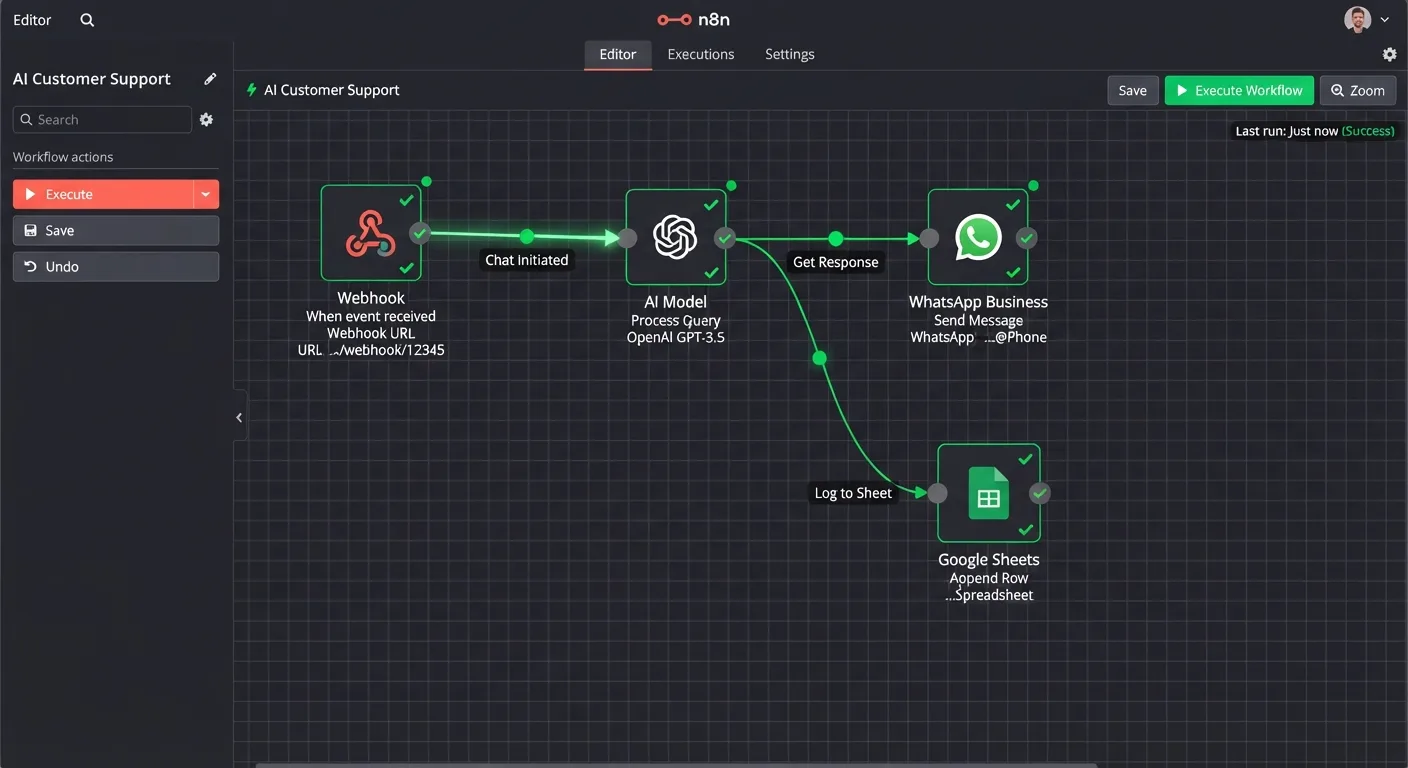The width and height of the screenshot is (1408, 768).
Task: Click the Google Sheets node title
Action: tap(989, 560)
